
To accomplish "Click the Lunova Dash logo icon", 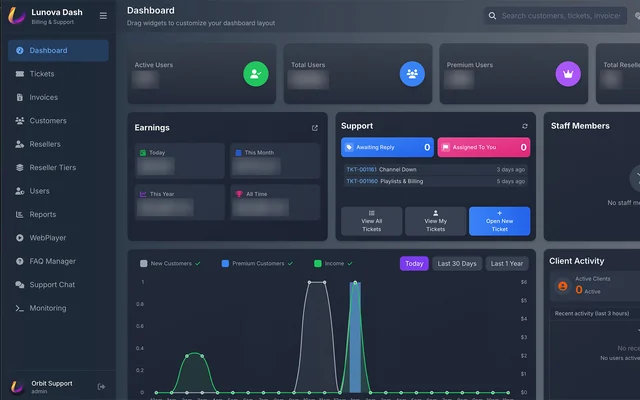I will coord(17,16).
